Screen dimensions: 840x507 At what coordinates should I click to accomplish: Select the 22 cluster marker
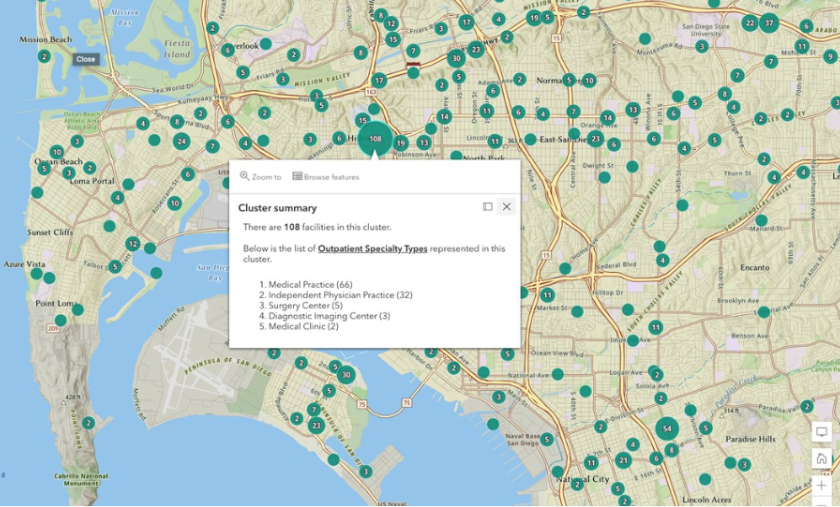coord(750,23)
